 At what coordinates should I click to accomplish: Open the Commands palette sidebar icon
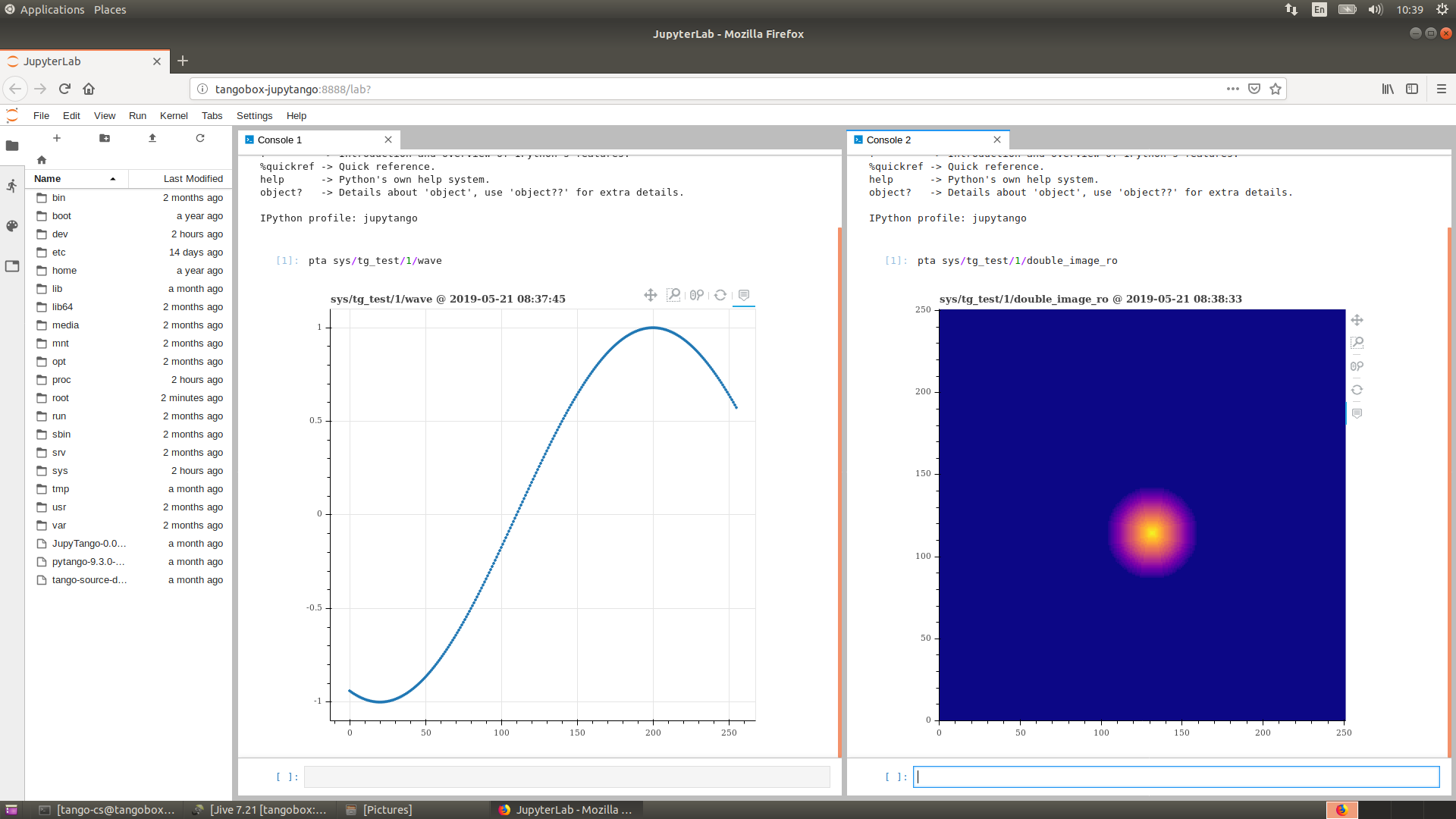coord(12,226)
